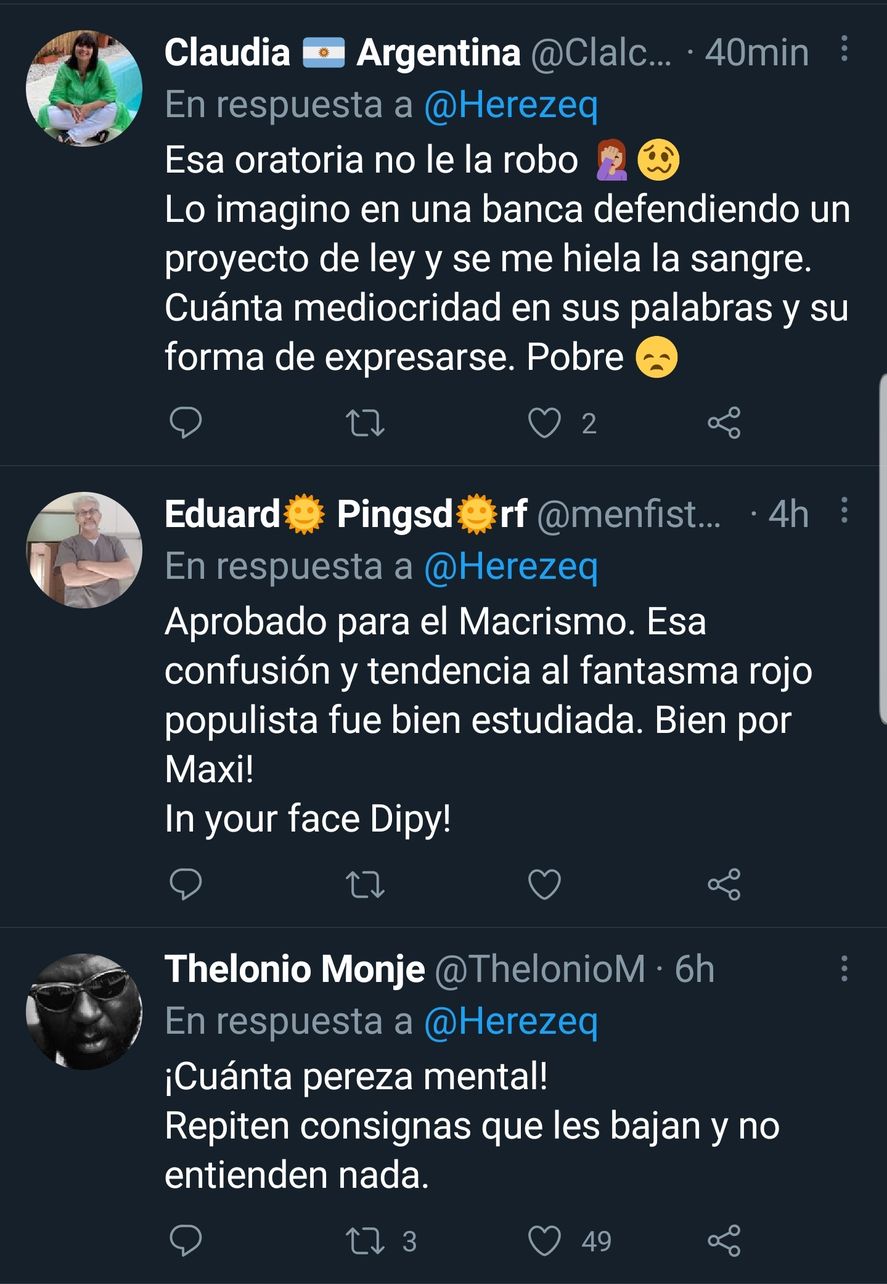
Task: Open more options on Claudia's tweet
Action: click(x=845, y=49)
